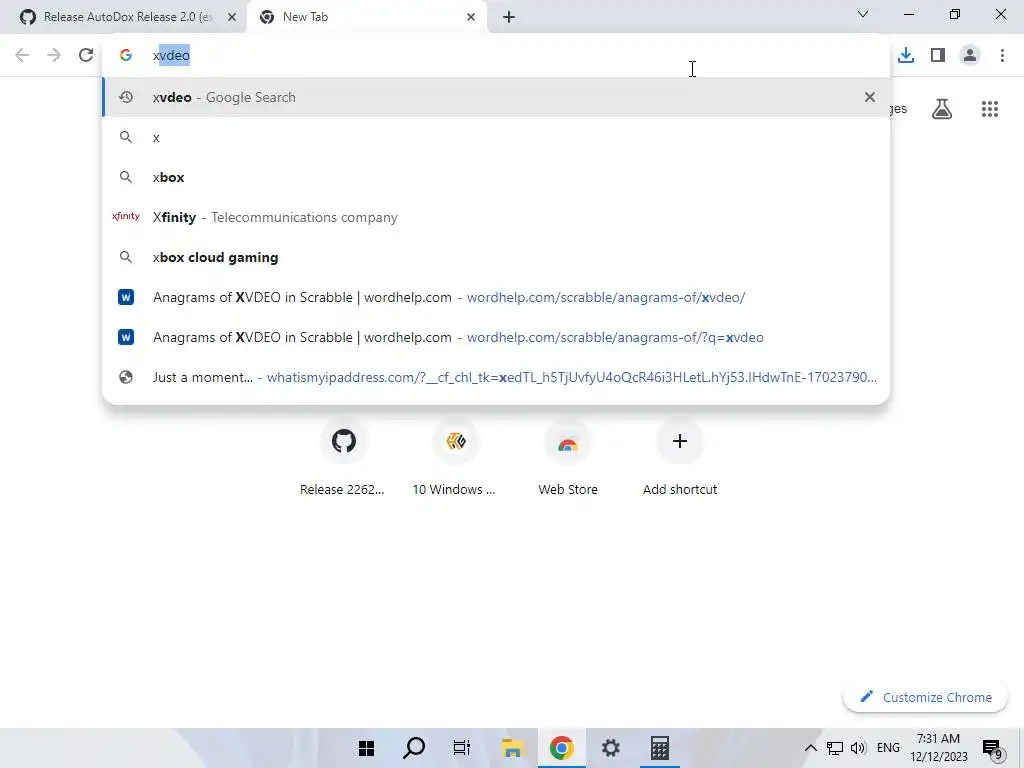This screenshot has width=1024, height=768.
Task: Click the browser forward arrow
Action: point(54,56)
